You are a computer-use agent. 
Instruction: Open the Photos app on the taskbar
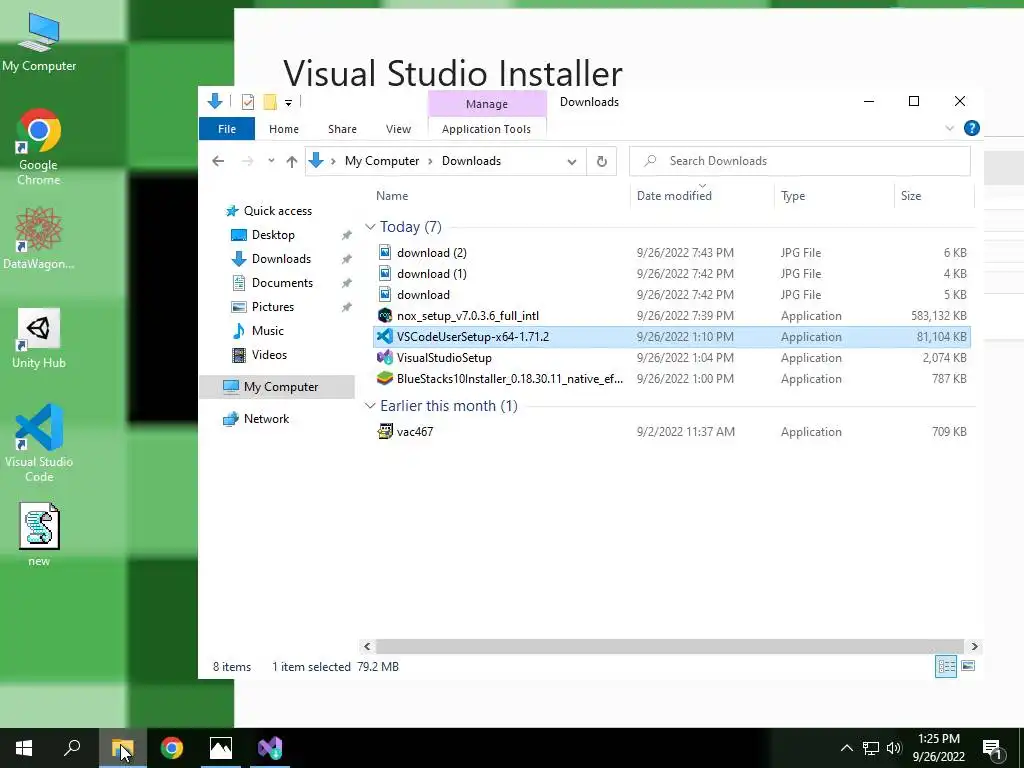pos(221,748)
